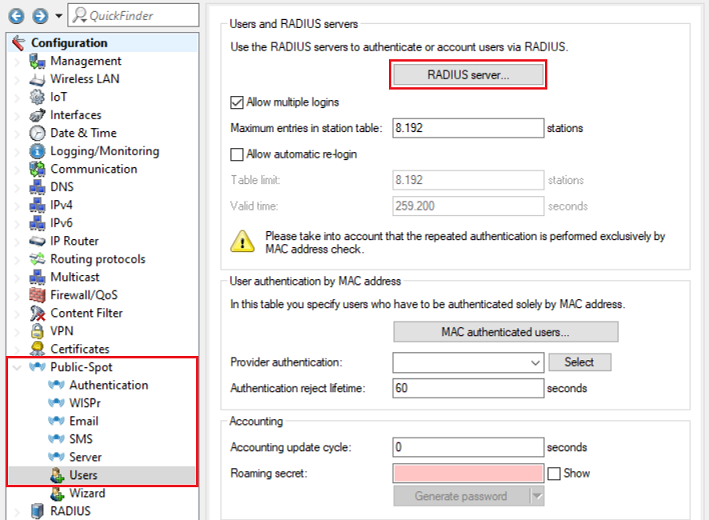The height and width of the screenshot is (520, 709).
Task: Open the Firewall/QoS brick wall icon
Action: click(x=37, y=295)
